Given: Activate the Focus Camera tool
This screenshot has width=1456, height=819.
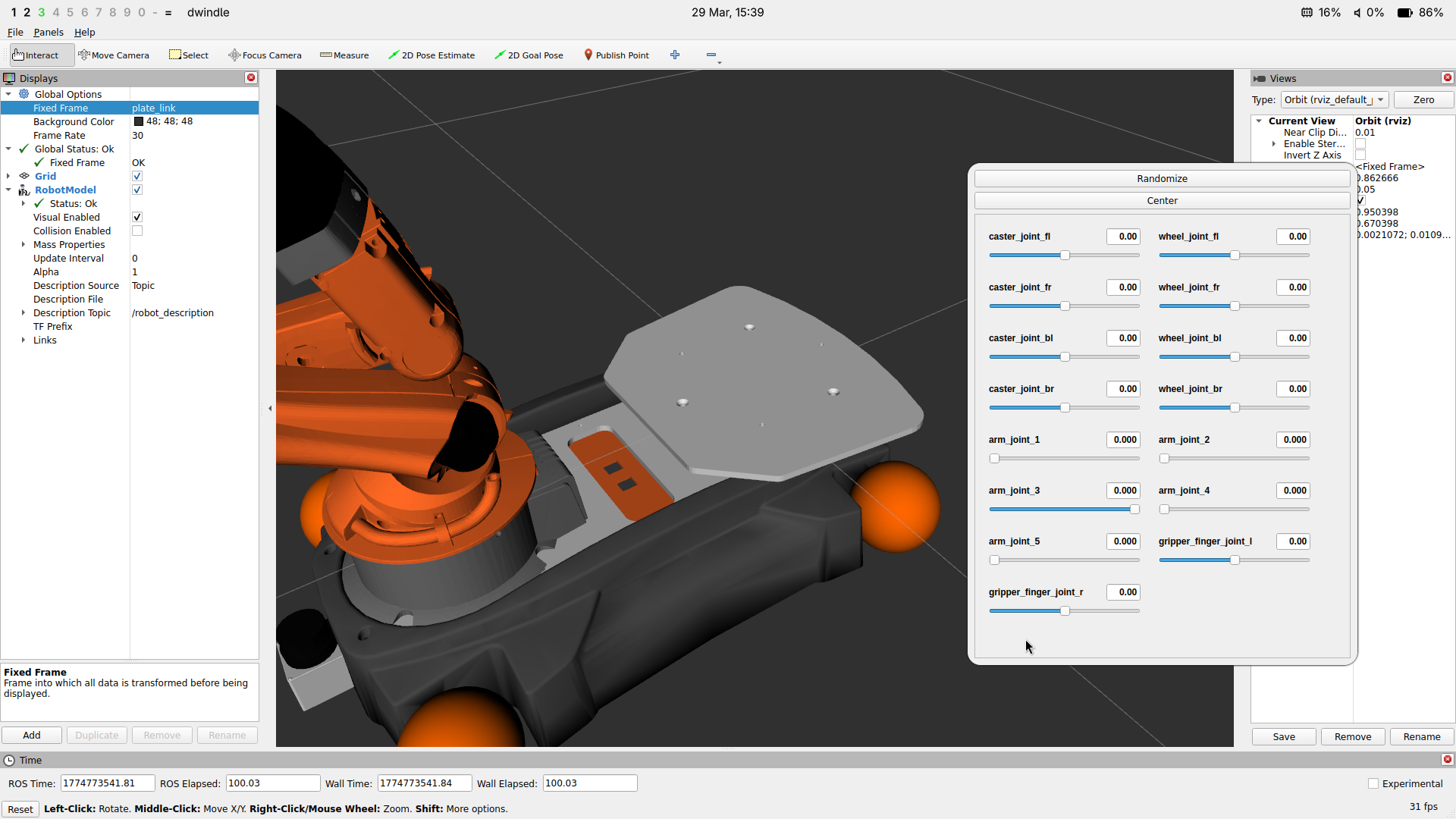Looking at the screenshot, I should coord(265,55).
